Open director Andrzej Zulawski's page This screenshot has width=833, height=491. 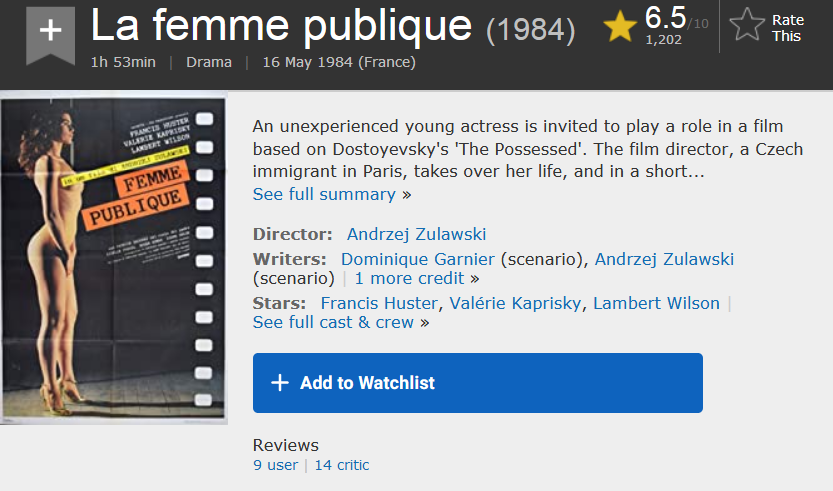coord(416,234)
